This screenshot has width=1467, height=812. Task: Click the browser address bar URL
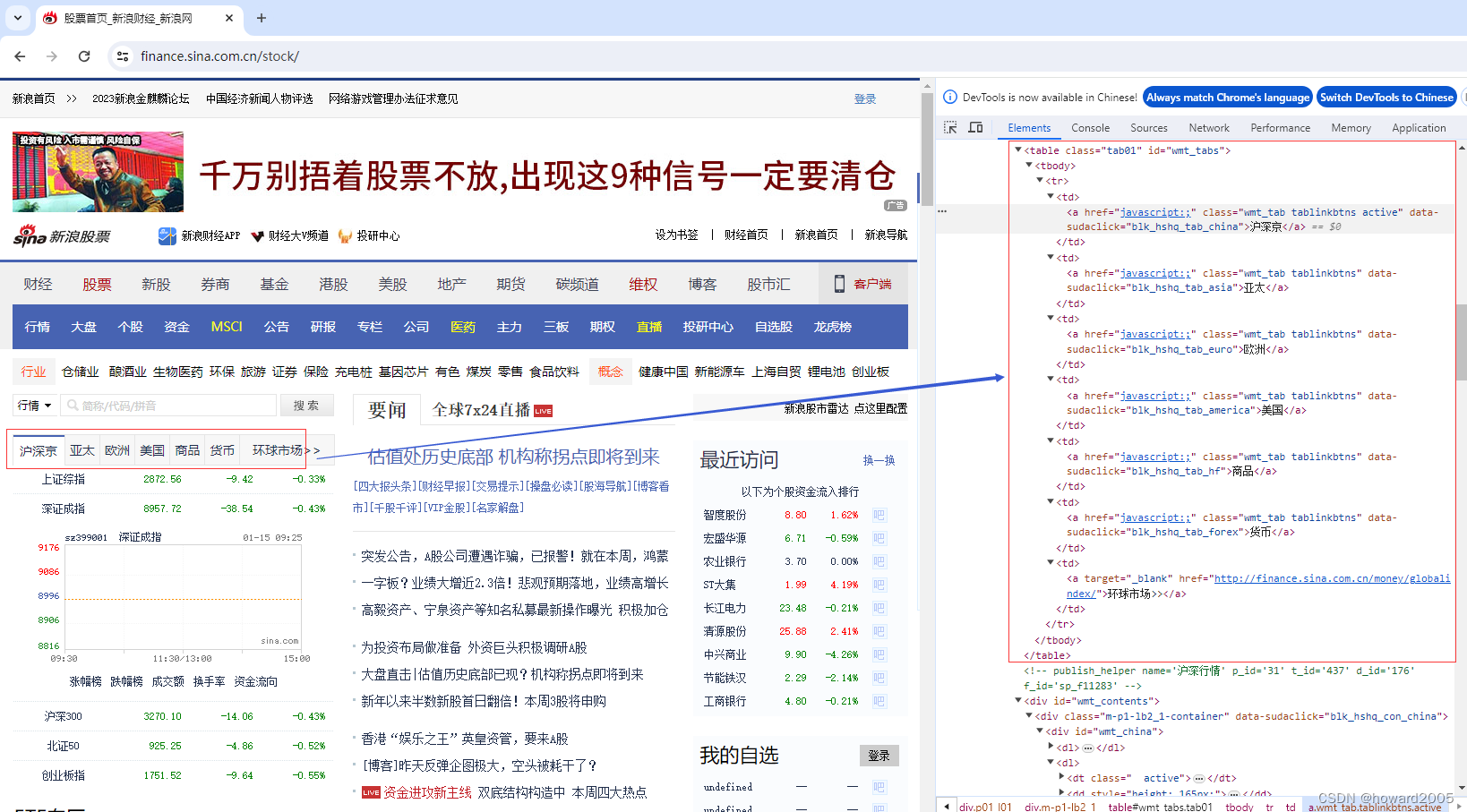pyautogui.click(x=219, y=56)
